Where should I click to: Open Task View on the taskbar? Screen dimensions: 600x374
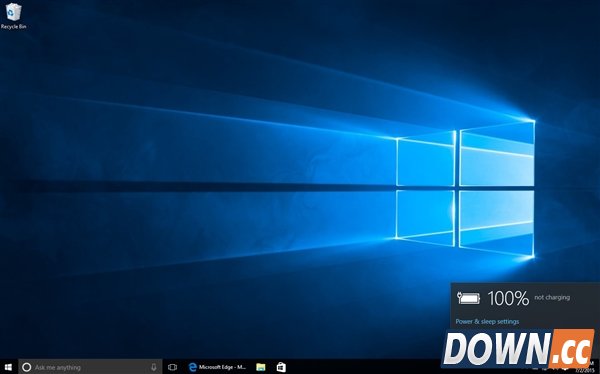[x=173, y=367]
